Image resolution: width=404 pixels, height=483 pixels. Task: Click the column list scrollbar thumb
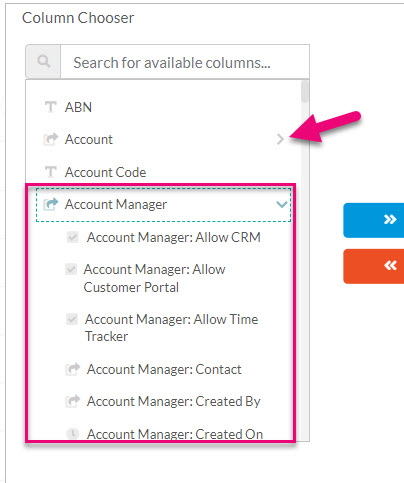coord(305,91)
